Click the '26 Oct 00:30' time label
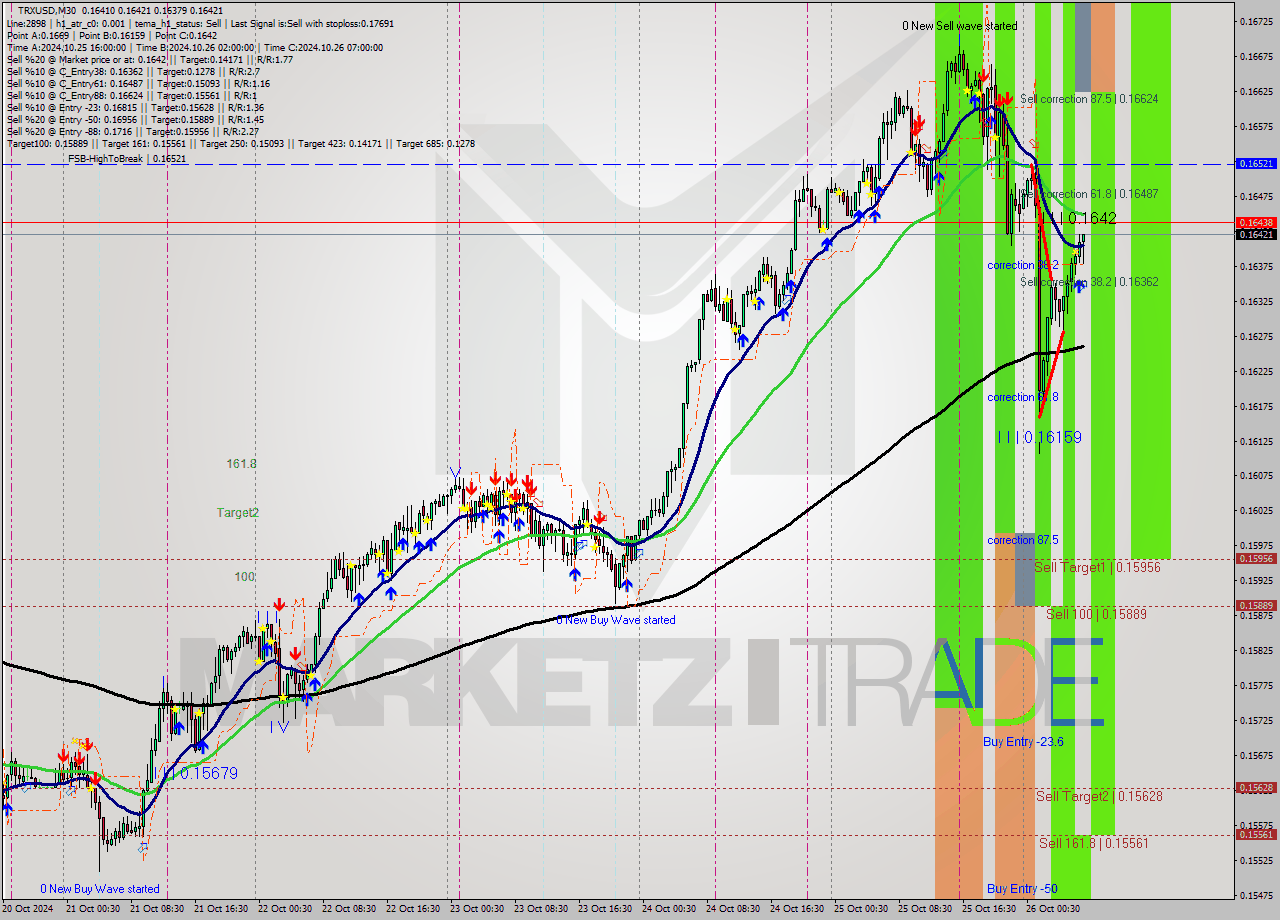The height and width of the screenshot is (920, 1280). click(x=1053, y=909)
